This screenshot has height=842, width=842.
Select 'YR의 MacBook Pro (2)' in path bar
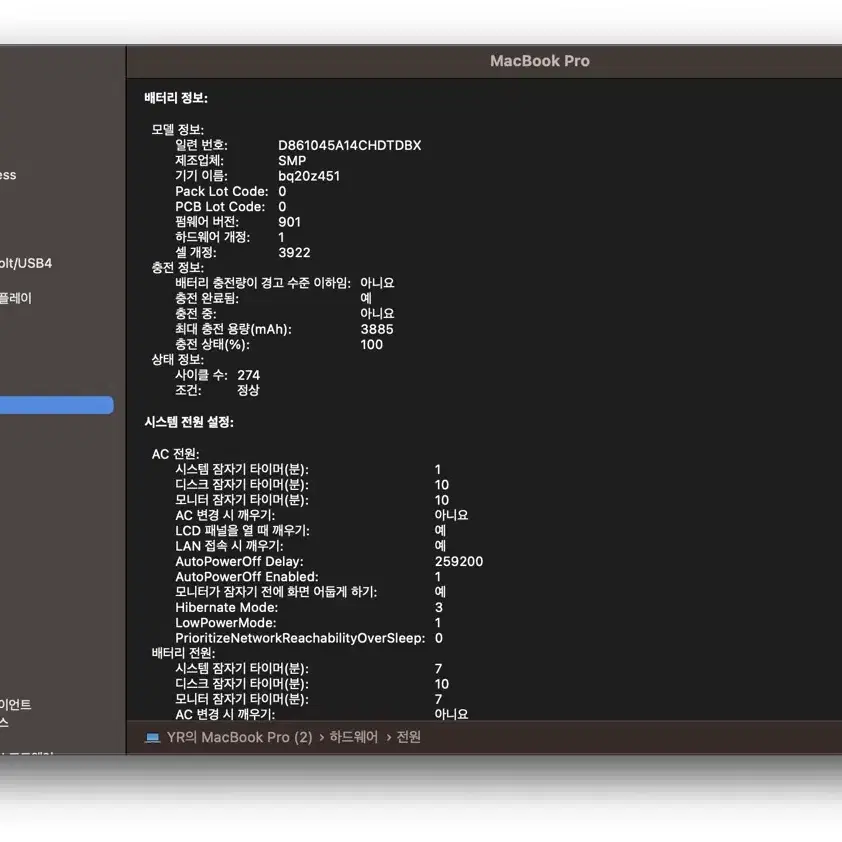pos(239,737)
